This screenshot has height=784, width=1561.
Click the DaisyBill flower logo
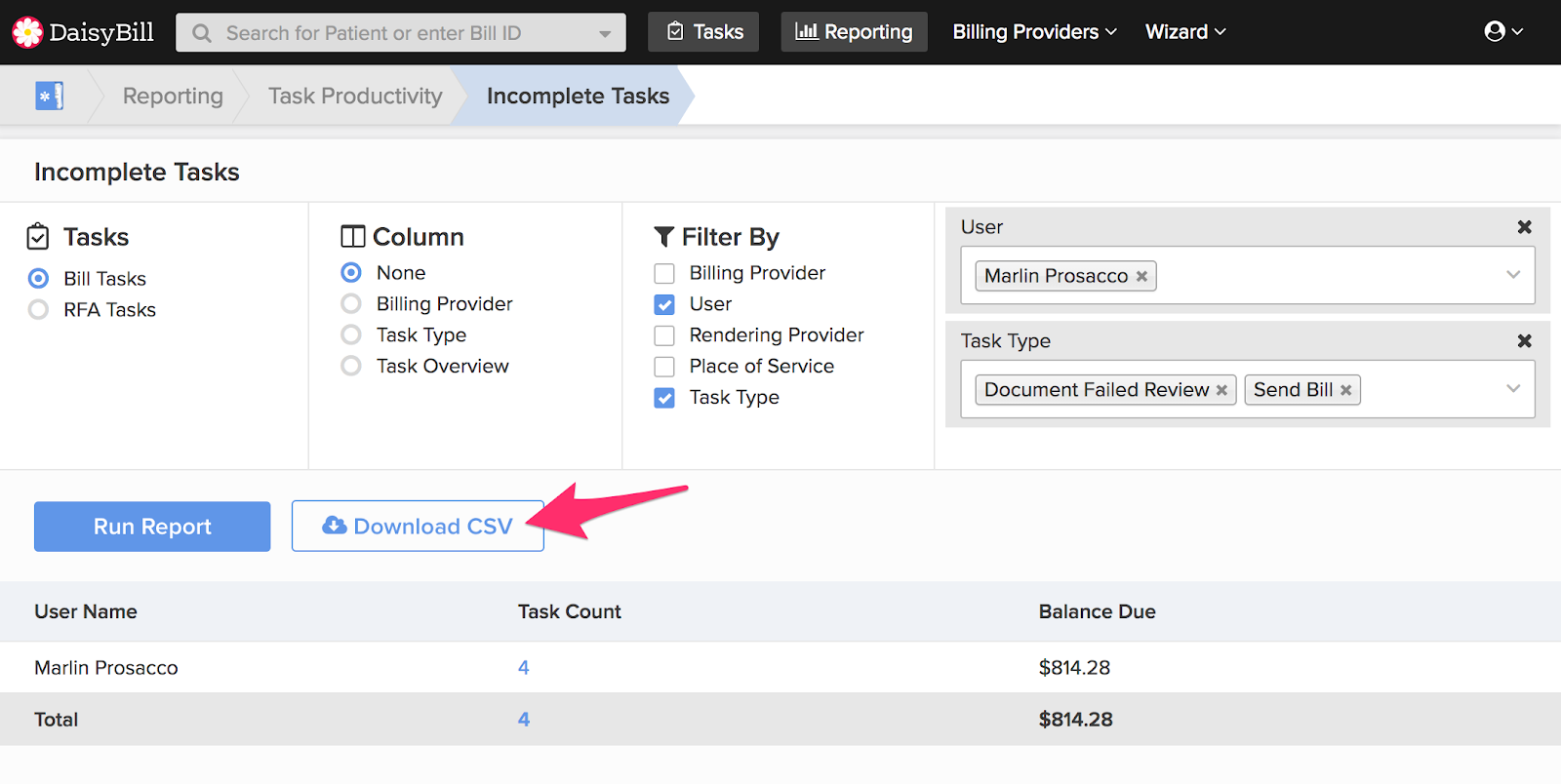tap(27, 32)
